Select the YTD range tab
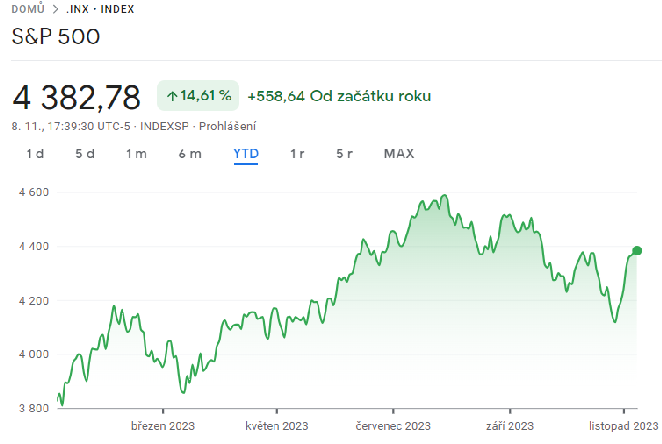The image size is (662, 444). (x=246, y=154)
